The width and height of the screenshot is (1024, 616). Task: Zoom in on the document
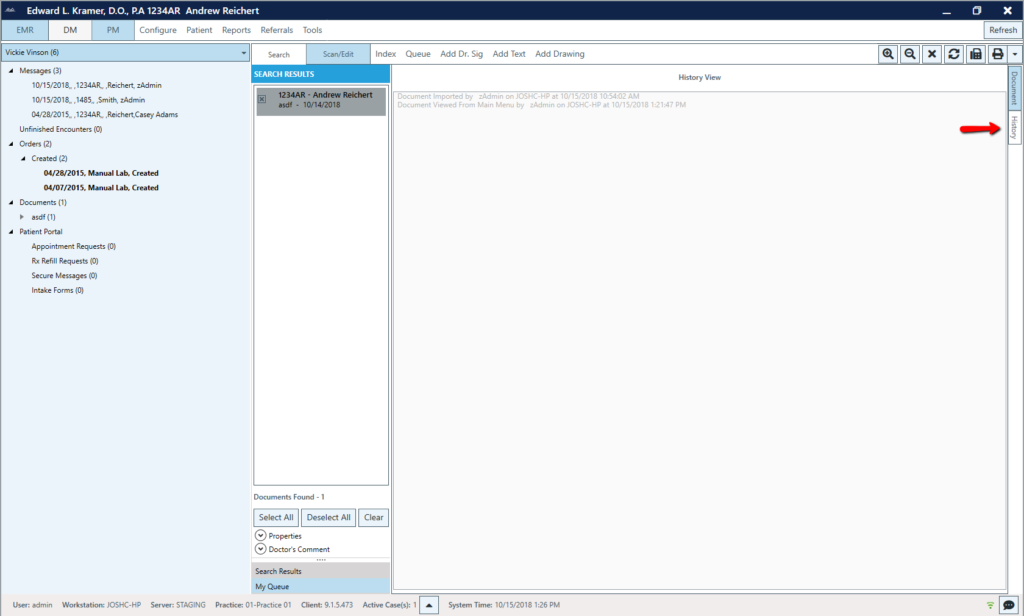pos(888,54)
